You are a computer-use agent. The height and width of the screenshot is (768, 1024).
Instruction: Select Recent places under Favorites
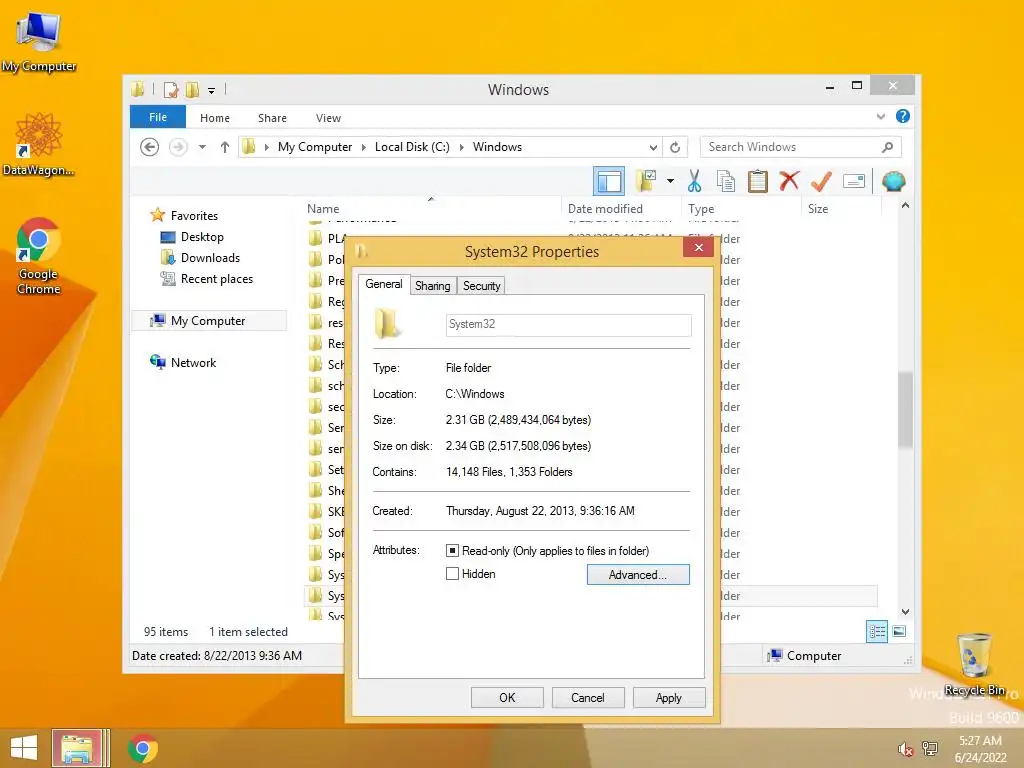pos(216,279)
